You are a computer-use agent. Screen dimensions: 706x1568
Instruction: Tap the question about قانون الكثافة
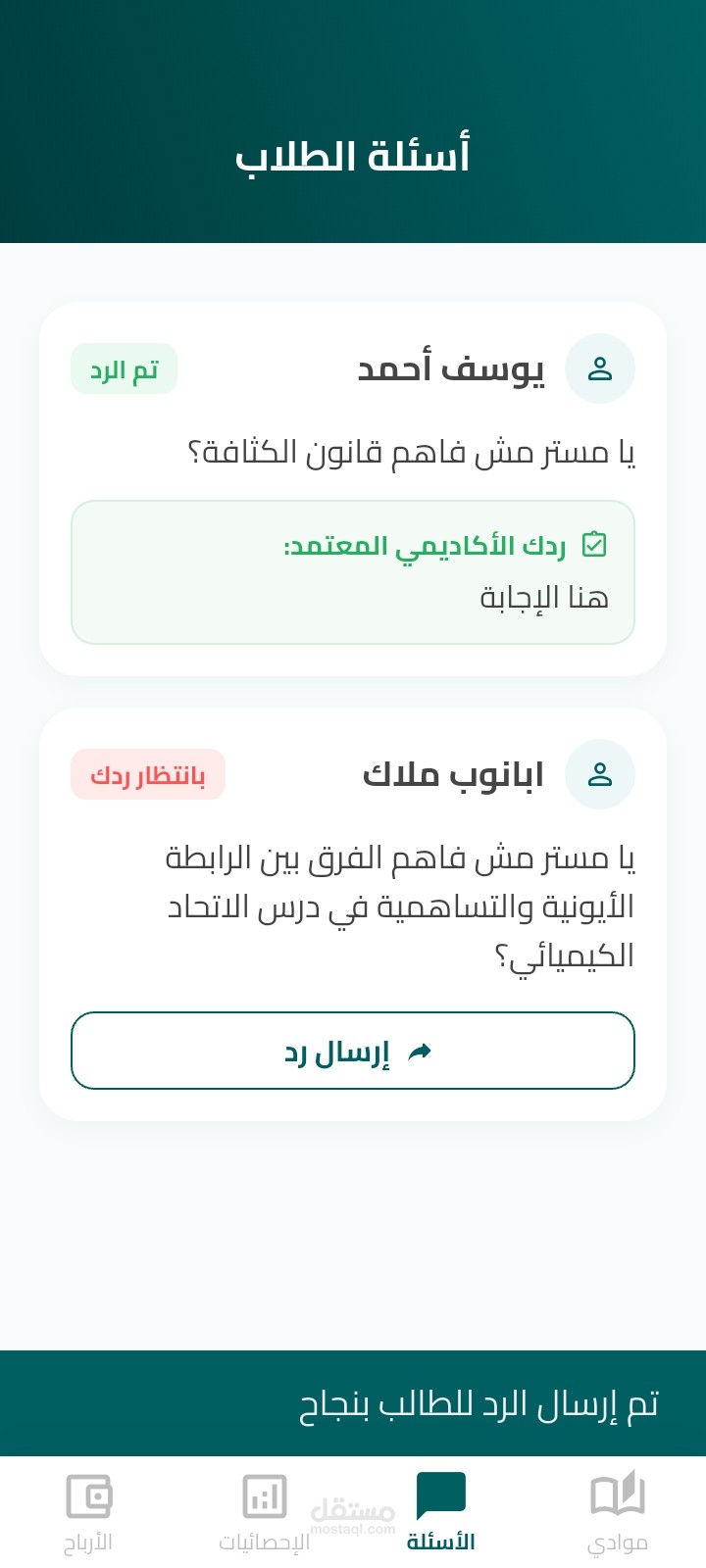pyautogui.click(x=412, y=453)
